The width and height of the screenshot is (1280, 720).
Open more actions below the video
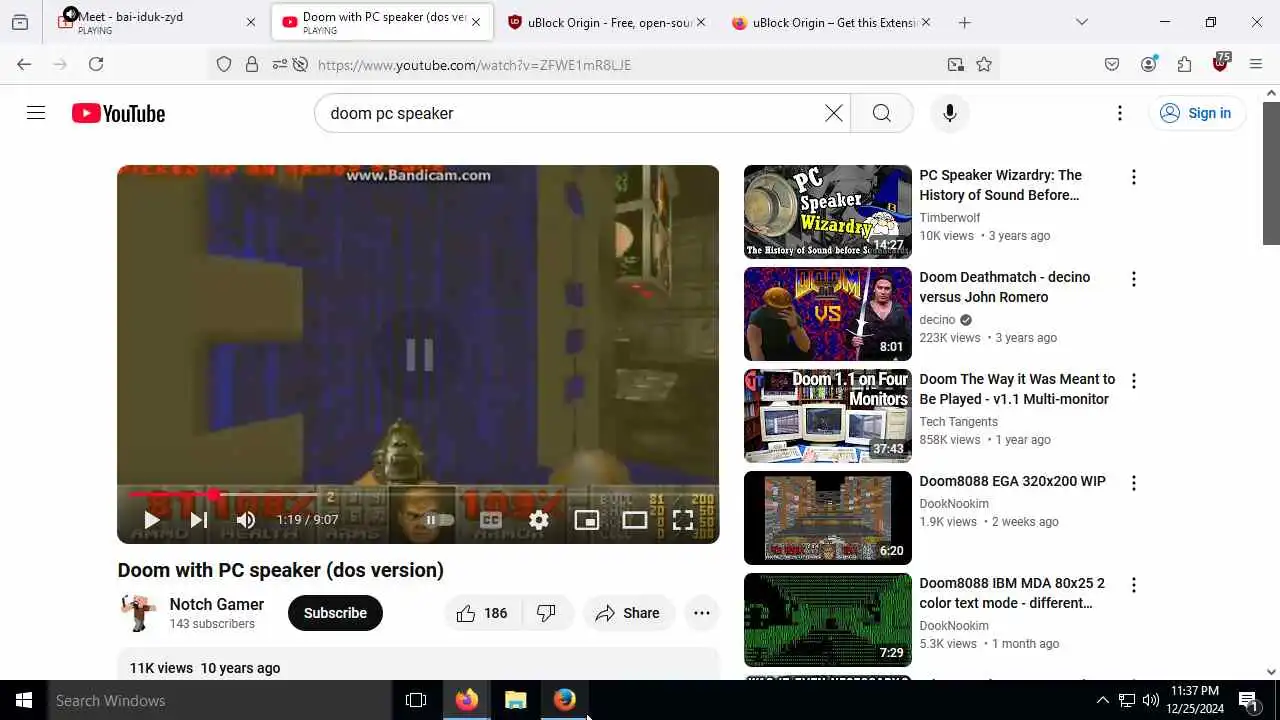click(x=702, y=613)
